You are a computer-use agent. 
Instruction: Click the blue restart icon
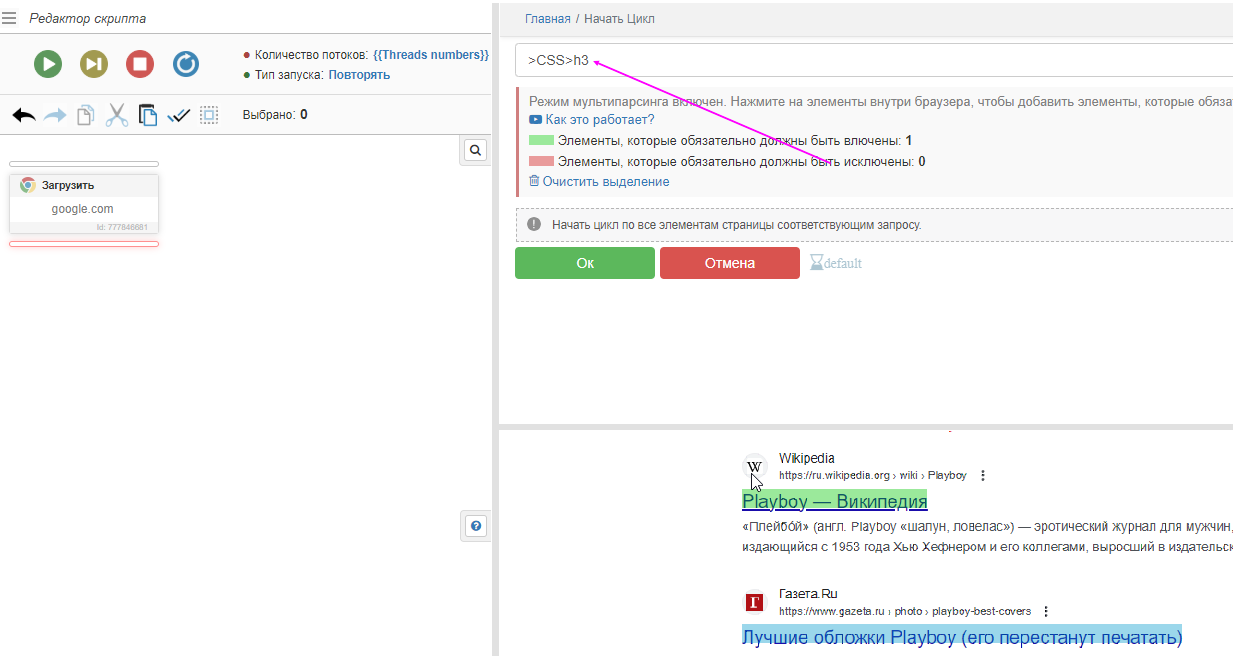[x=186, y=64]
